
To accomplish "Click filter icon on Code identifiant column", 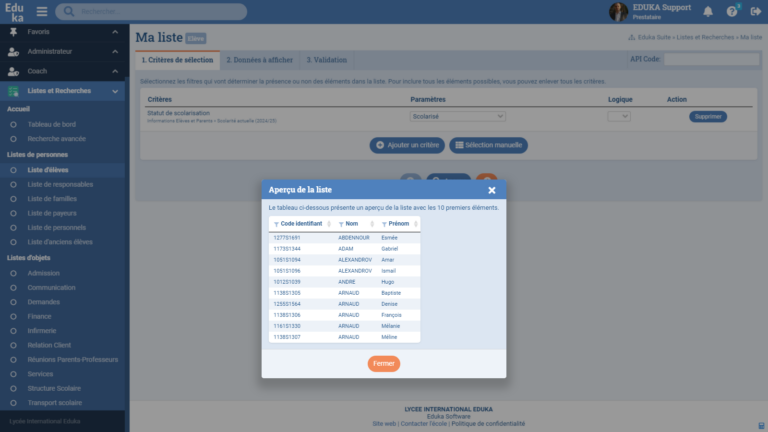I will (x=276, y=224).
